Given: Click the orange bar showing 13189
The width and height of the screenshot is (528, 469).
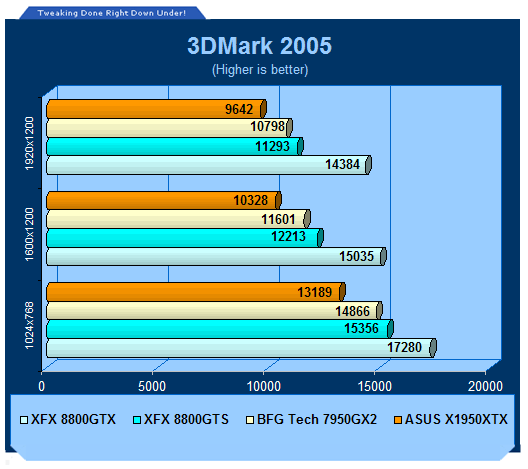Looking at the screenshot, I should [x=196, y=292].
